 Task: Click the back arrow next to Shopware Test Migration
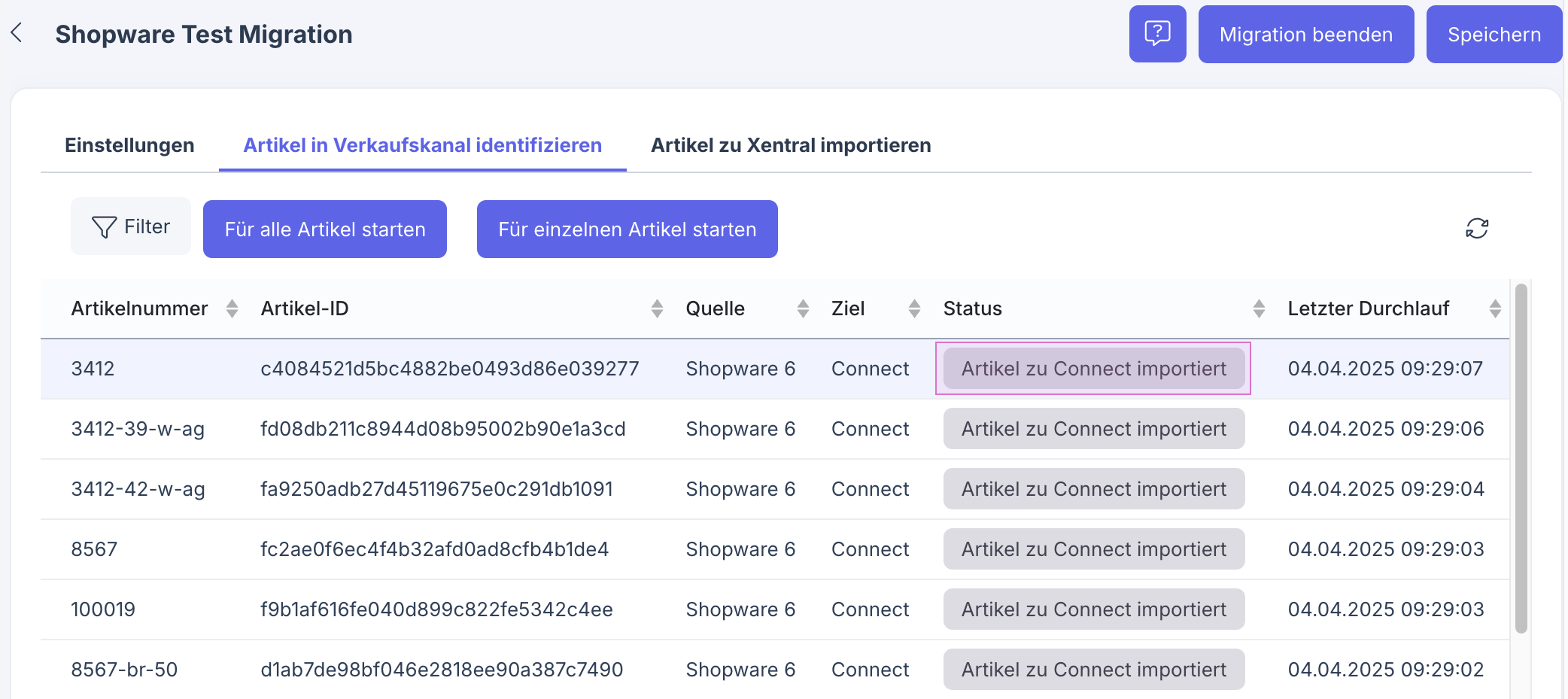(17, 33)
